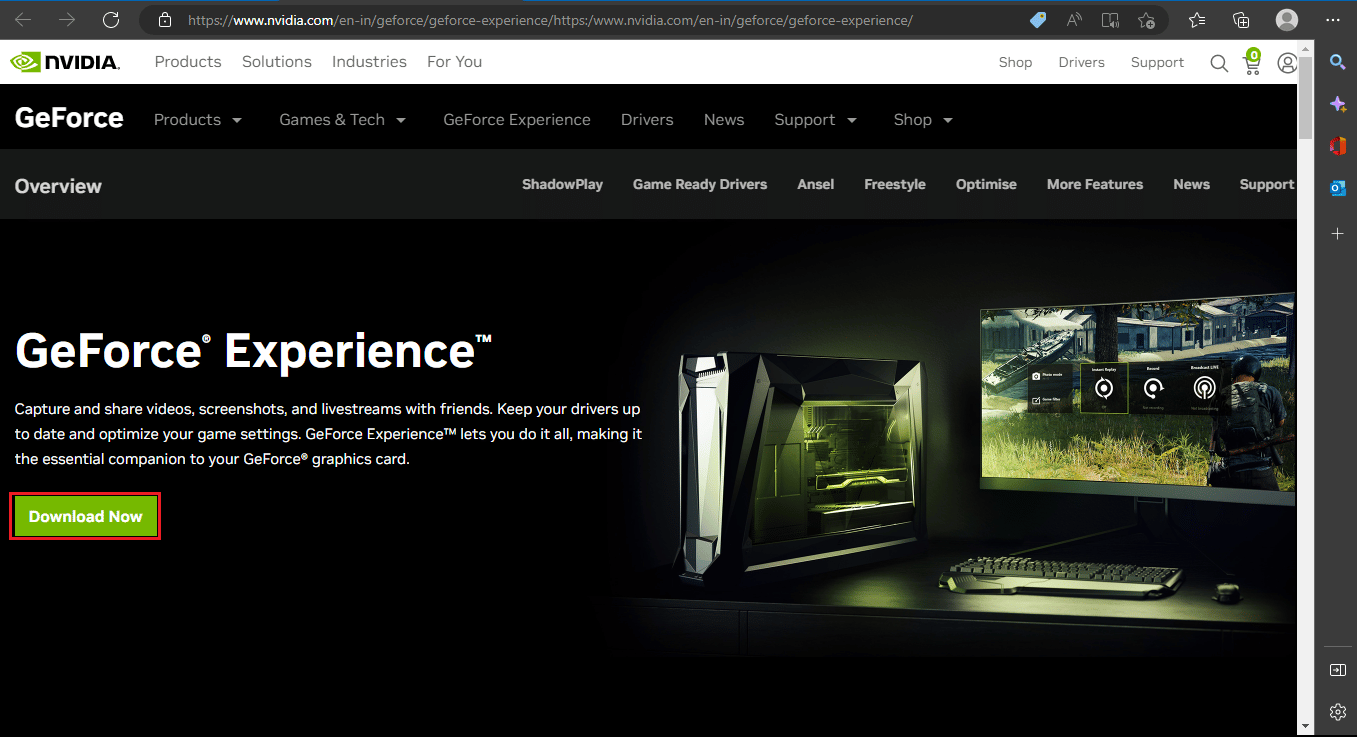Screen dimensions: 1357x737
Task: Open the shopping cart
Action: coord(1252,62)
